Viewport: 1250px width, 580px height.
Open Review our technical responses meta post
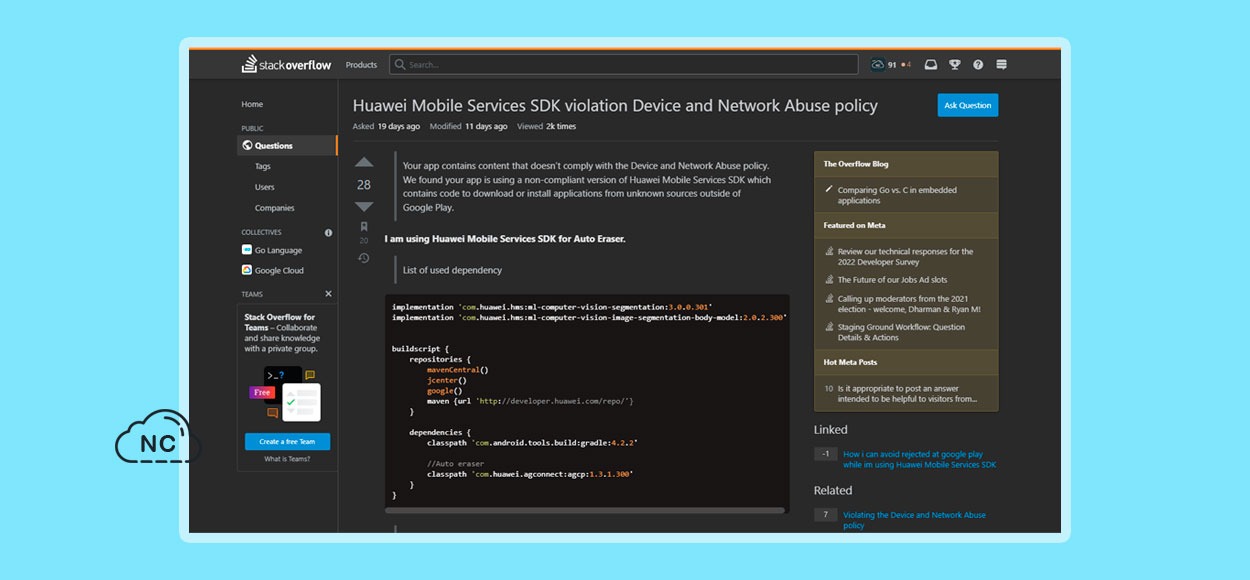click(x=906, y=257)
